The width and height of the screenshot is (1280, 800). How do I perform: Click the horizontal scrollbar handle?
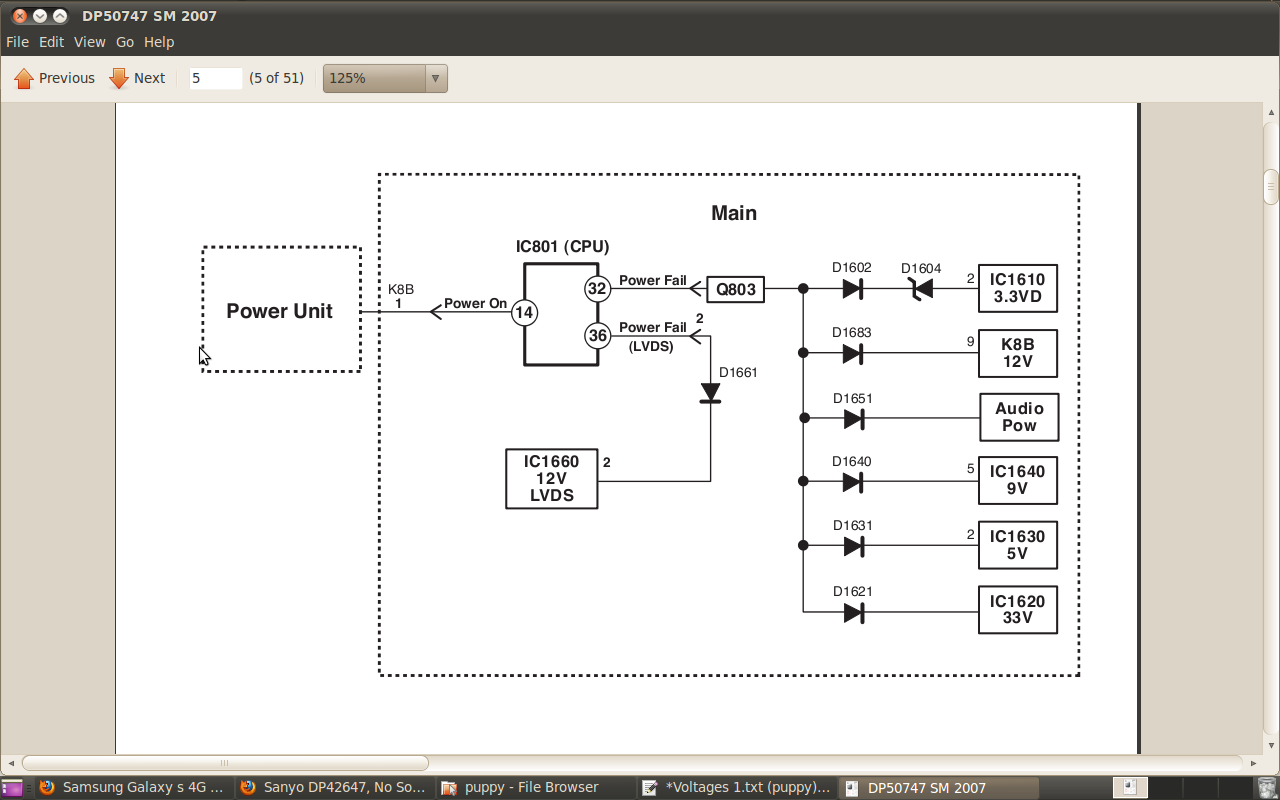(225, 763)
